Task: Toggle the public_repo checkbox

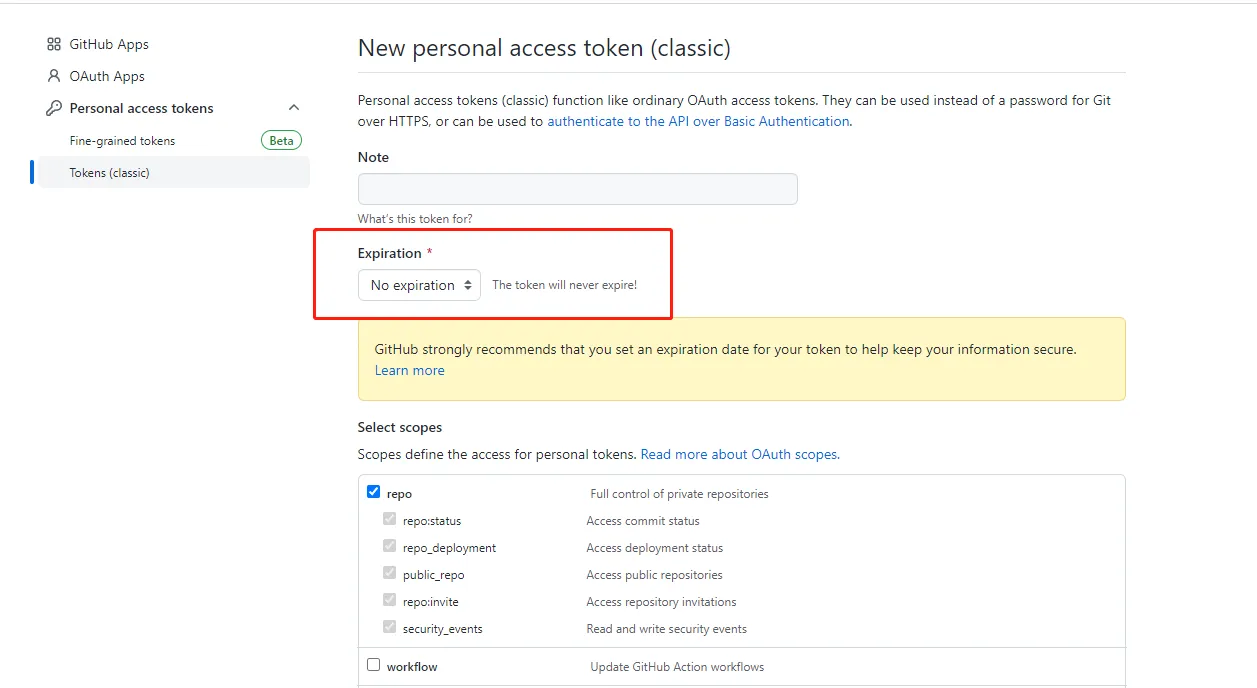Action: 389,573
